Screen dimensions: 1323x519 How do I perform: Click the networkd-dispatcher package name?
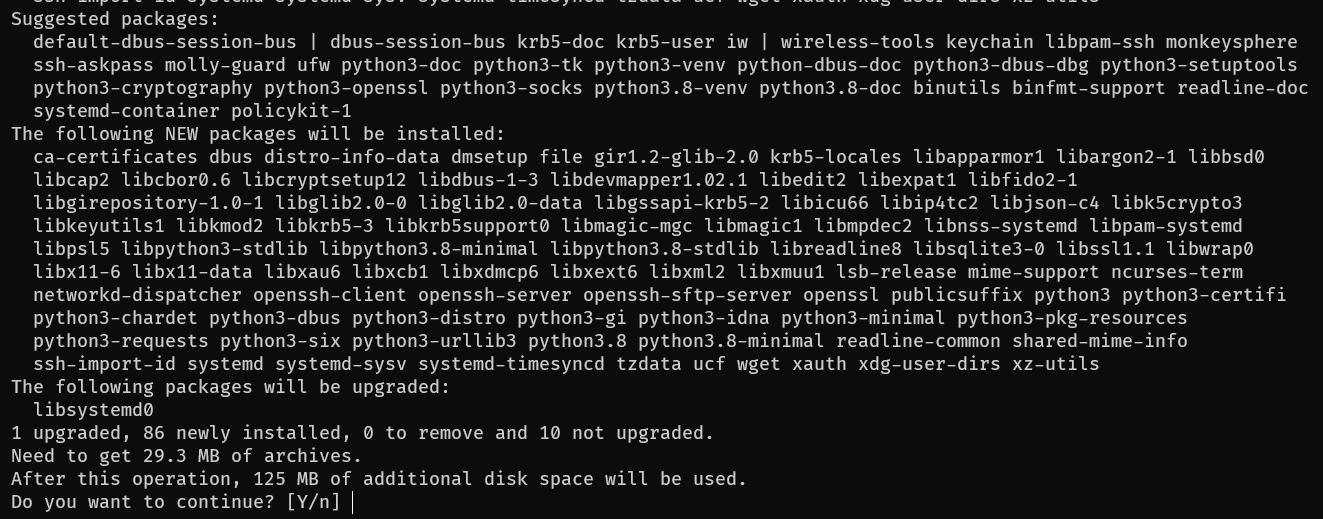click(x=137, y=295)
